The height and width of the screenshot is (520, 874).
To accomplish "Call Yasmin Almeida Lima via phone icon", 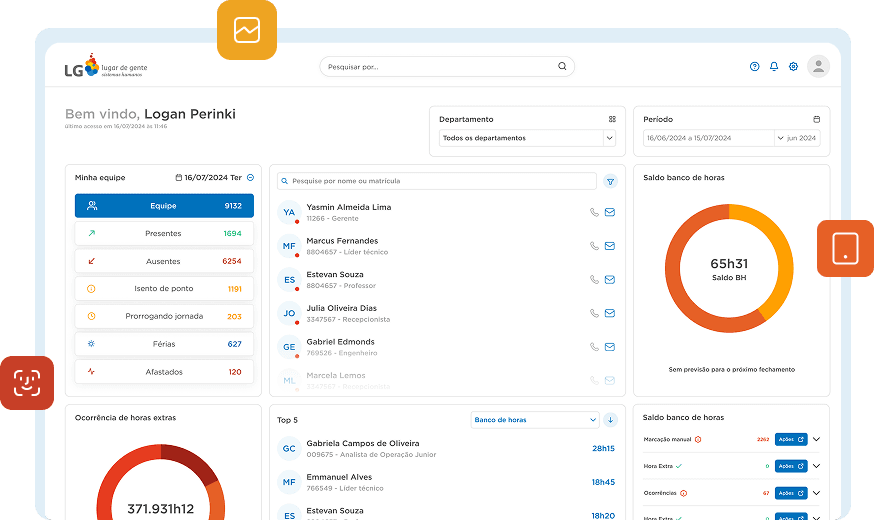I will pos(594,212).
